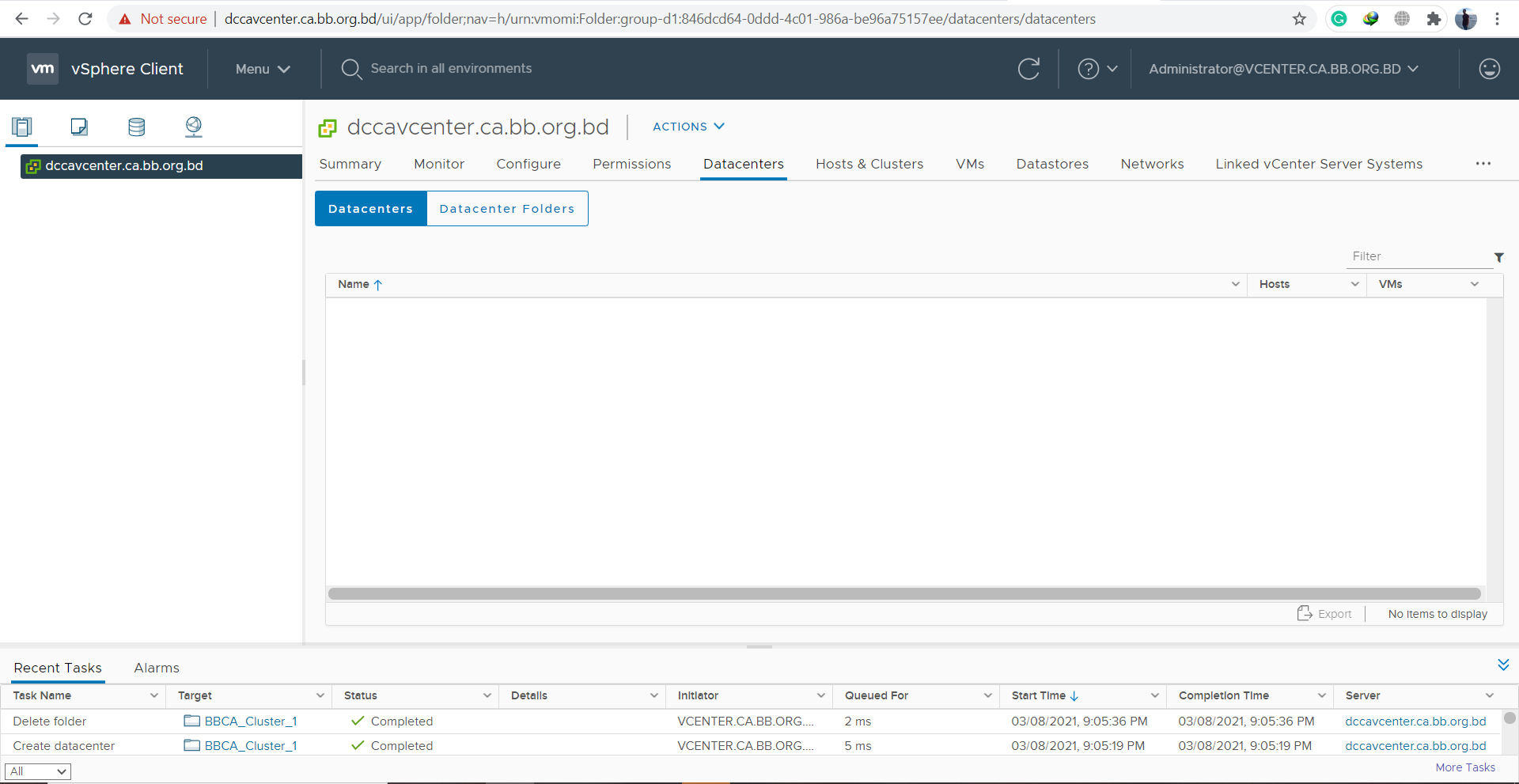Open the All tasks filter combo box
This screenshot has height=784, width=1519.
click(x=38, y=771)
